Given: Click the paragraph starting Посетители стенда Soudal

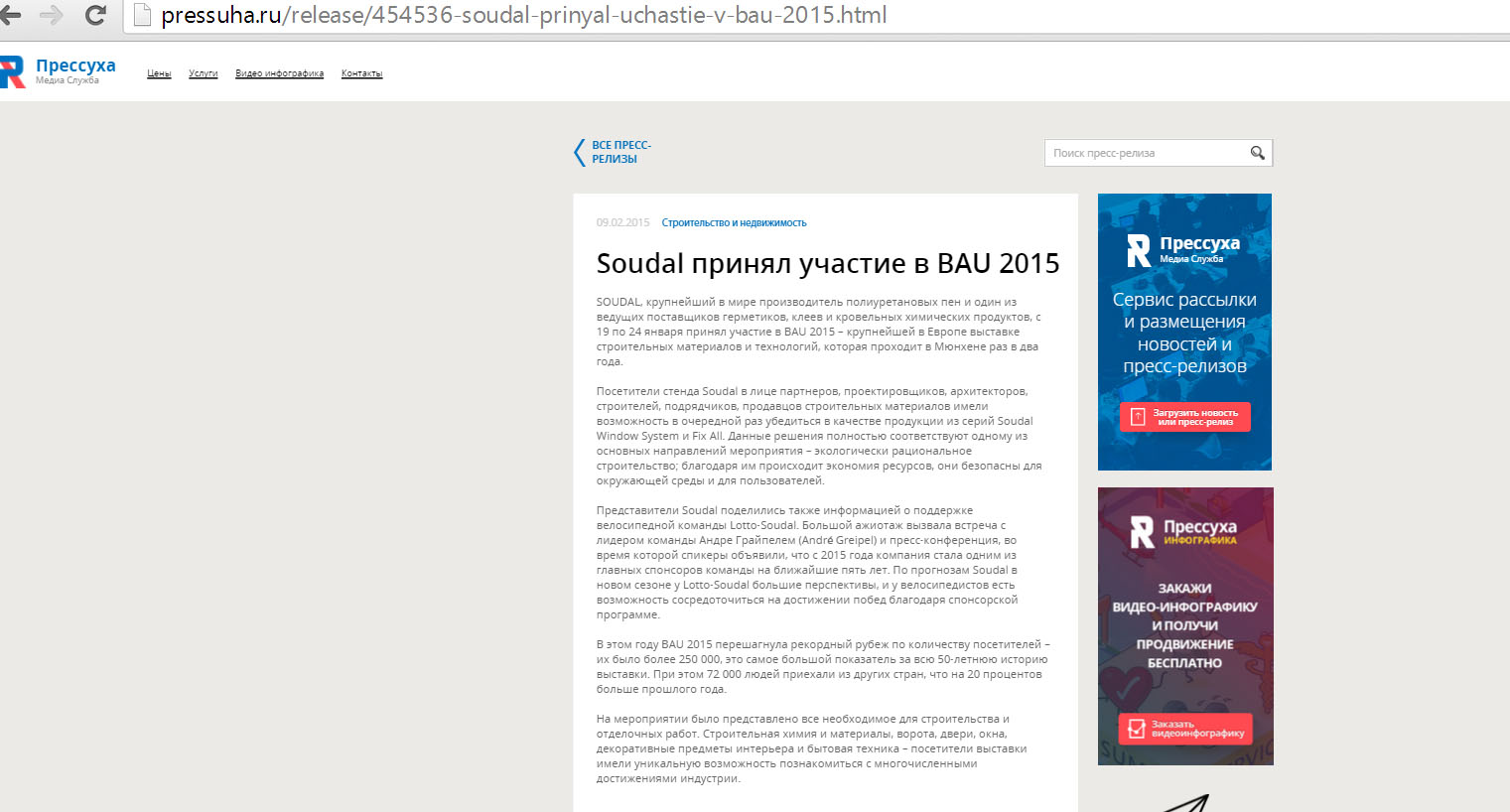Looking at the screenshot, I should pyautogui.click(x=819, y=436).
